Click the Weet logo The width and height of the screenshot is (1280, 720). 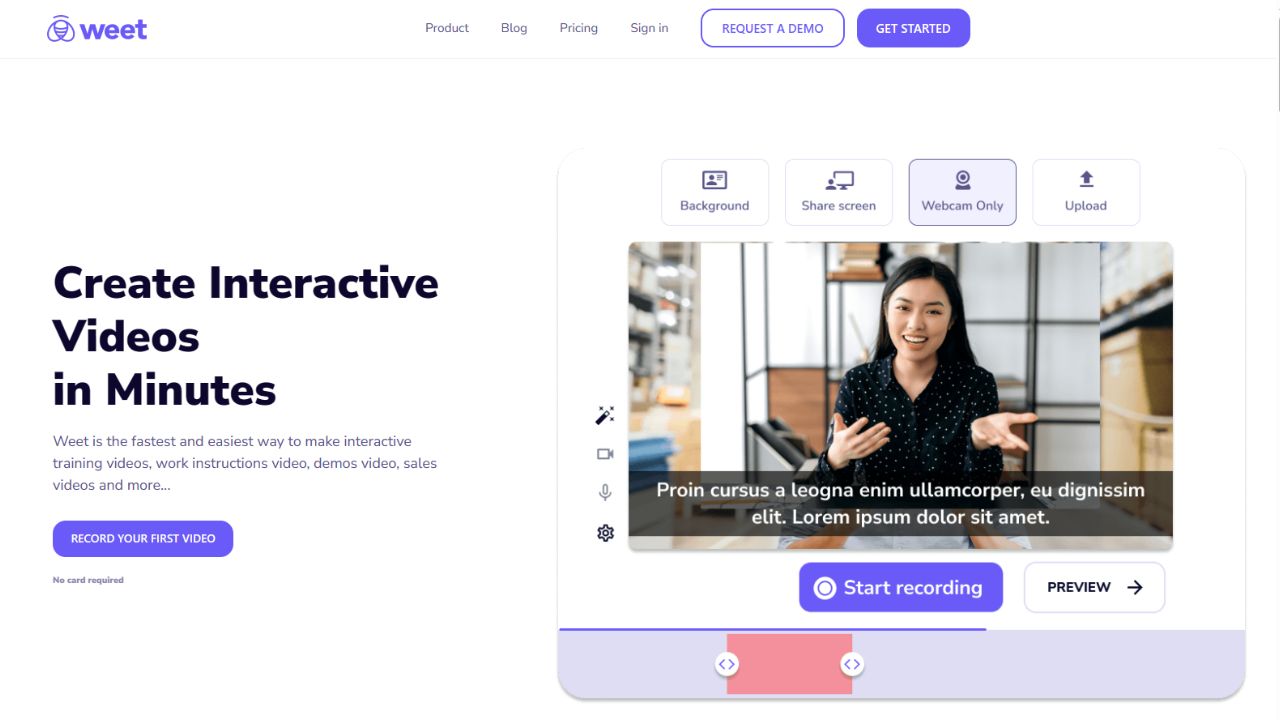[x=97, y=29]
